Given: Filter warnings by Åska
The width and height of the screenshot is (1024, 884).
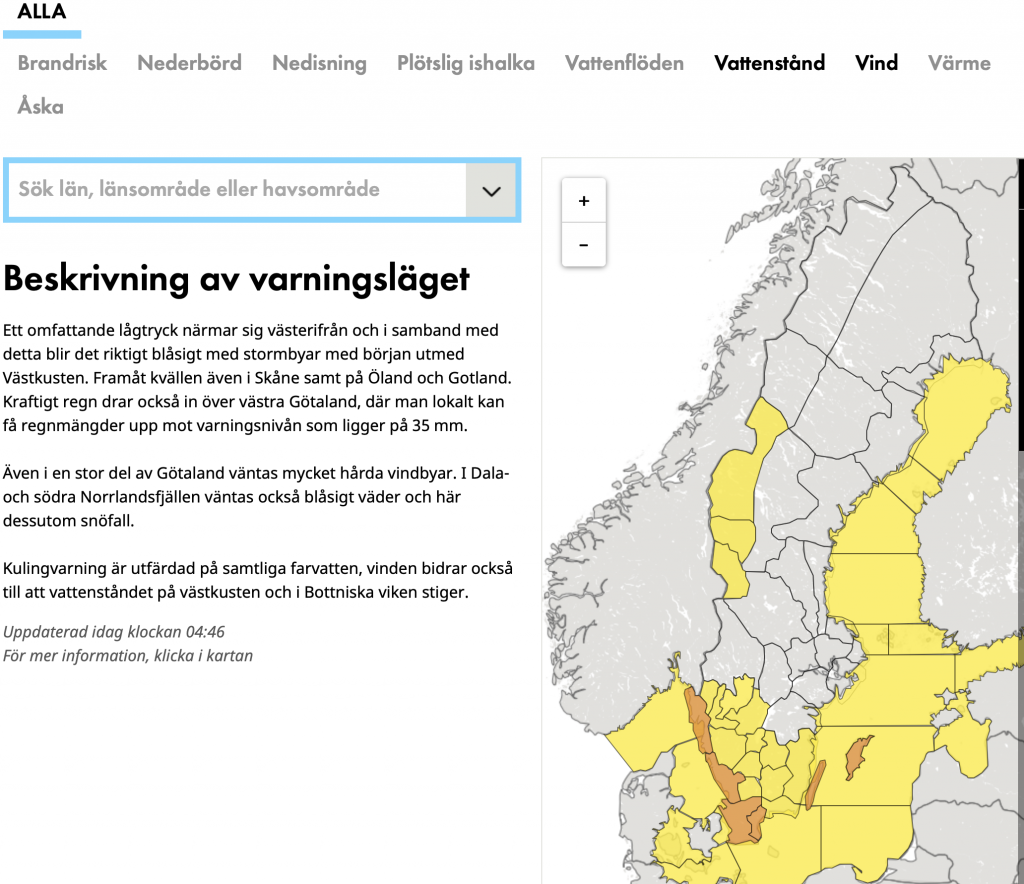Looking at the screenshot, I should coord(41,106).
